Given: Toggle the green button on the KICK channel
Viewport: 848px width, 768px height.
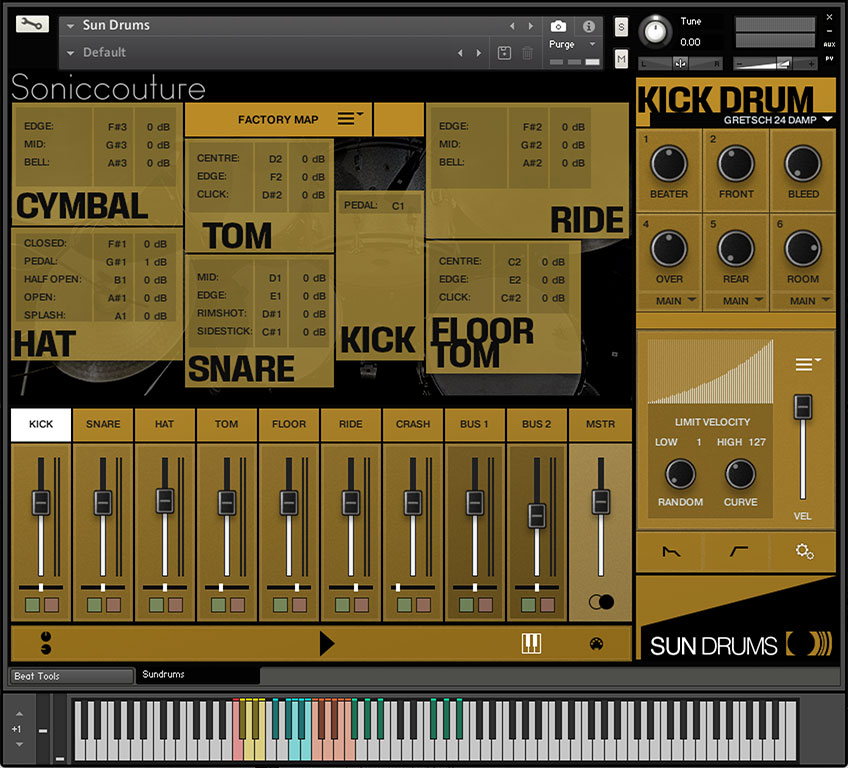Looking at the screenshot, I should 32,605.
